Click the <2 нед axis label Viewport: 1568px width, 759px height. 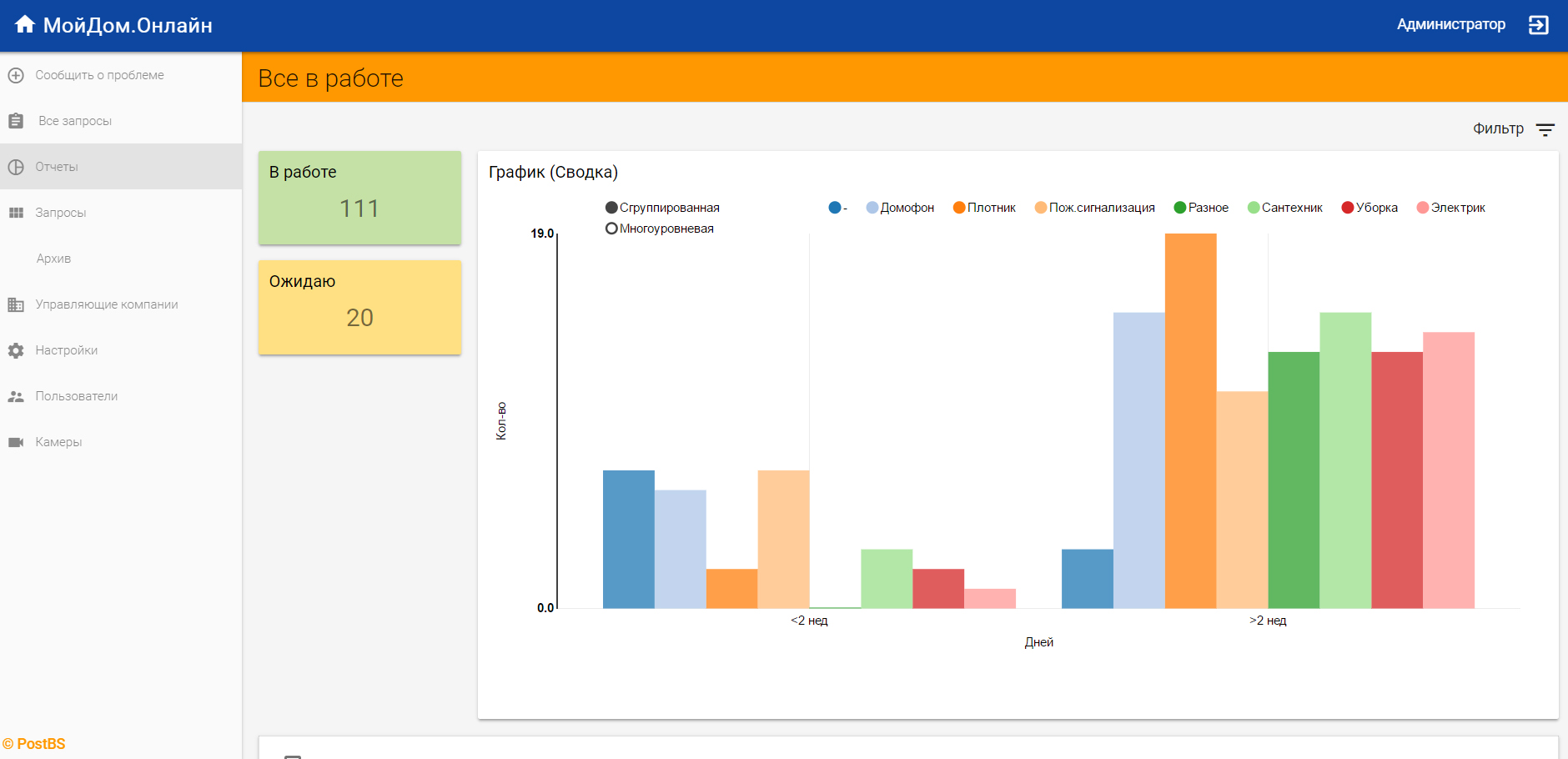pos(809,621)
